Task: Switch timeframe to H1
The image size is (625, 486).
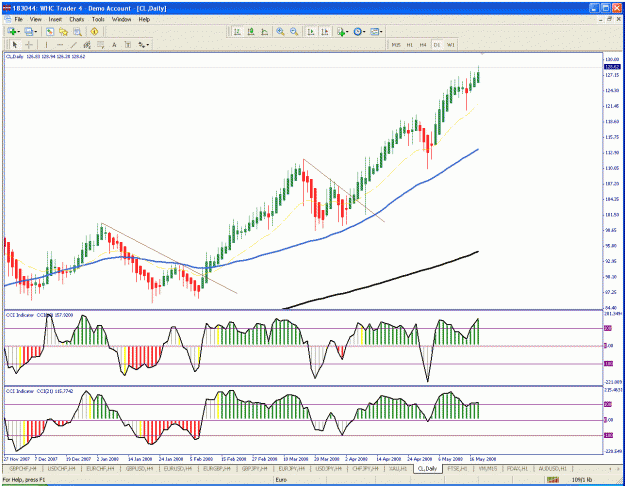Action: pos(409,45)
